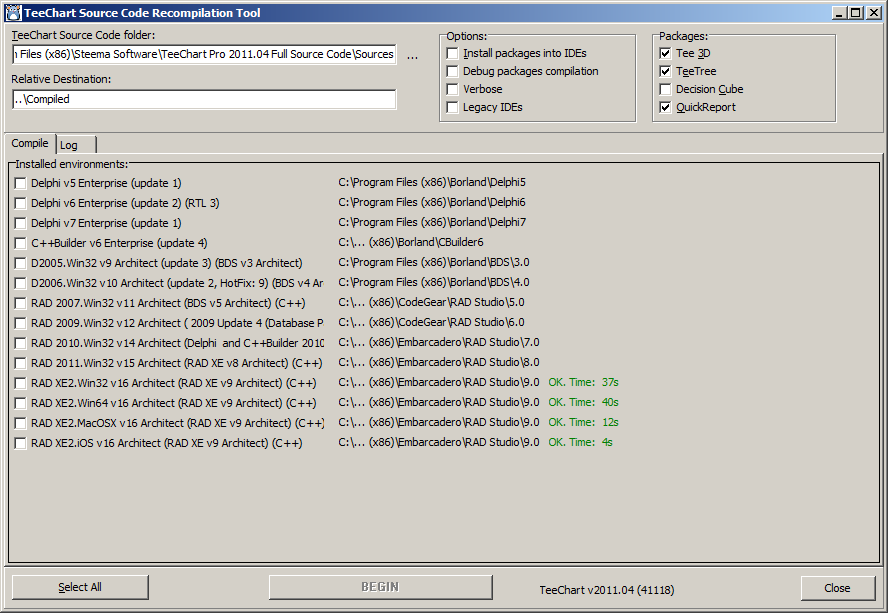Switch to the Log tab
Screen dimensions: 888x613
76,145
